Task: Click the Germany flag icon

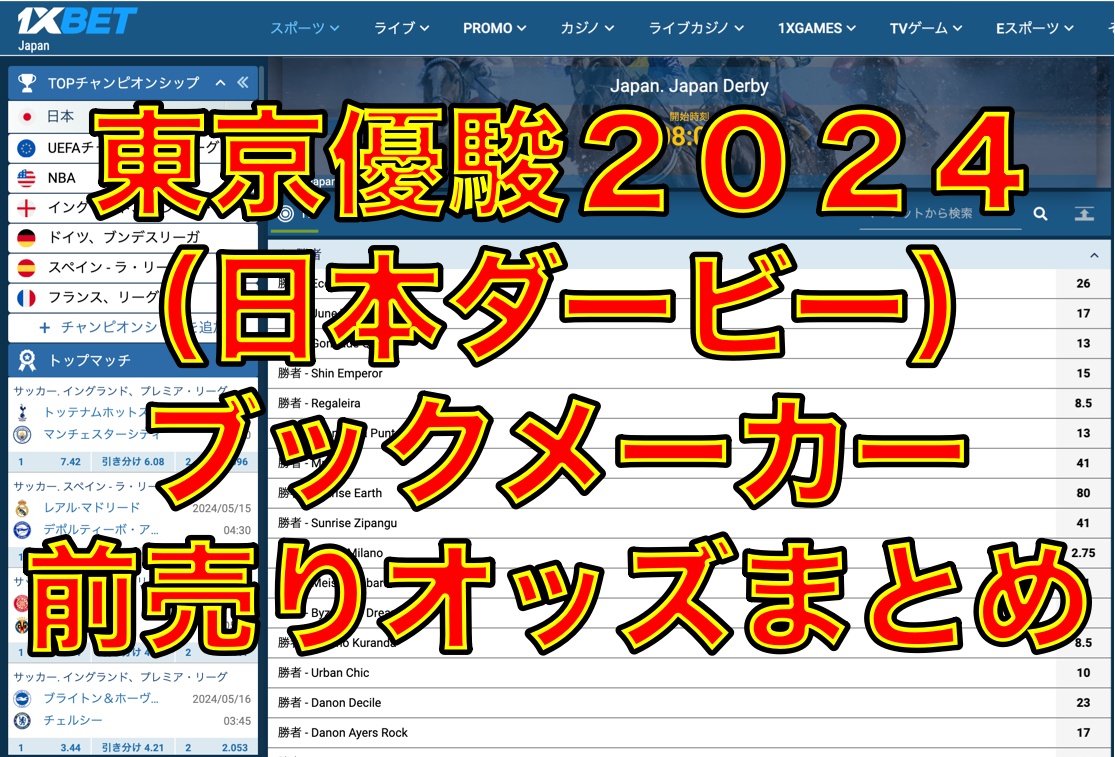Action: pyautogui.click(x=26, y=237)
